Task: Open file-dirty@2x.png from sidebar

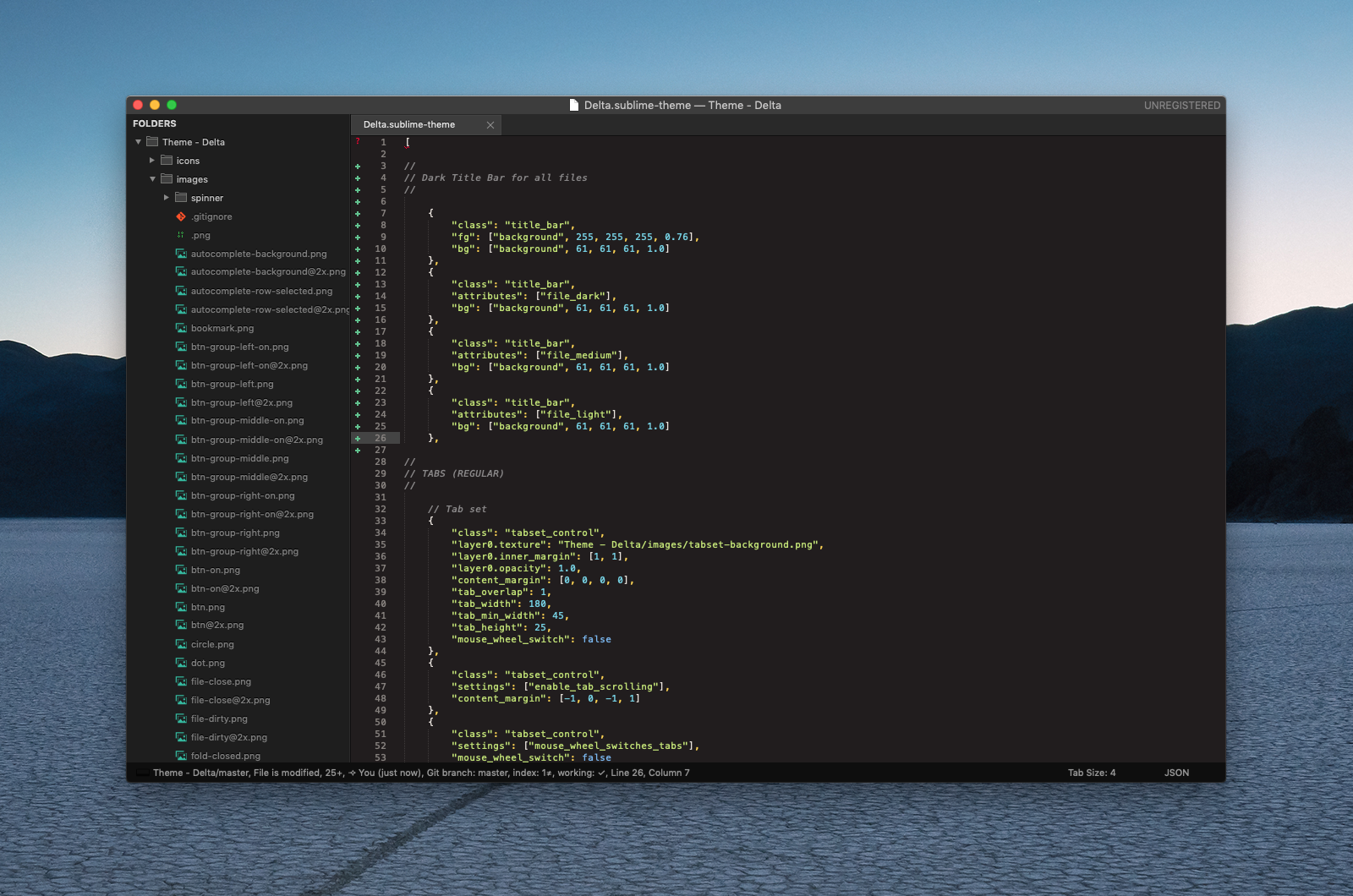Action: coord(229,737)
